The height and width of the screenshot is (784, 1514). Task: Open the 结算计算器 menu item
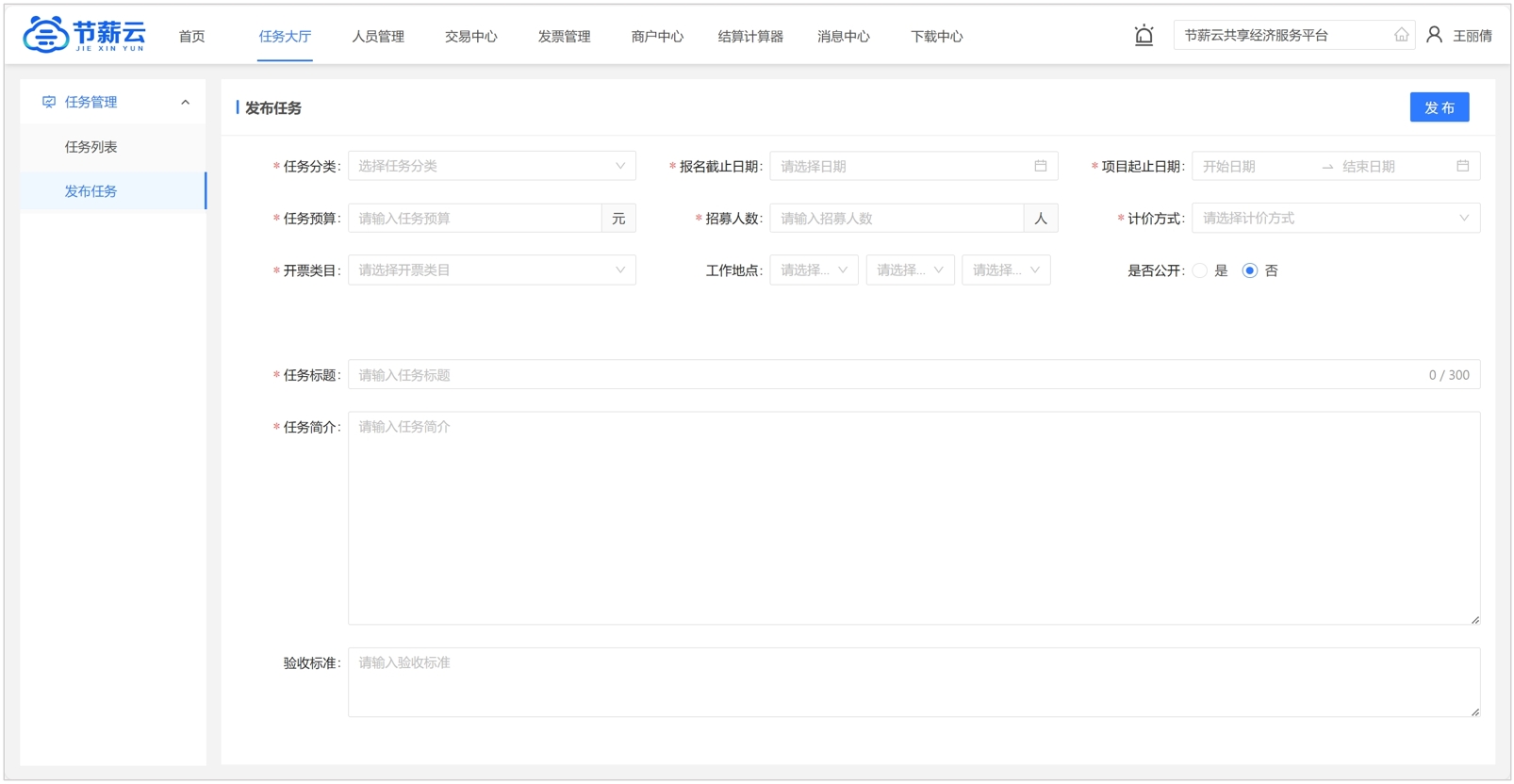pyautogui.click(x=750, y=37)
